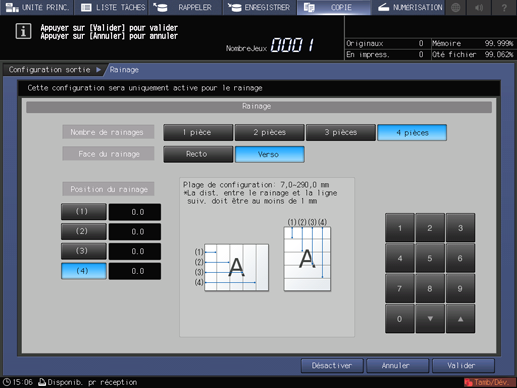The image size is (517, 388).
Task: Increase value with up arrow key
Action: tap(460, 319)
